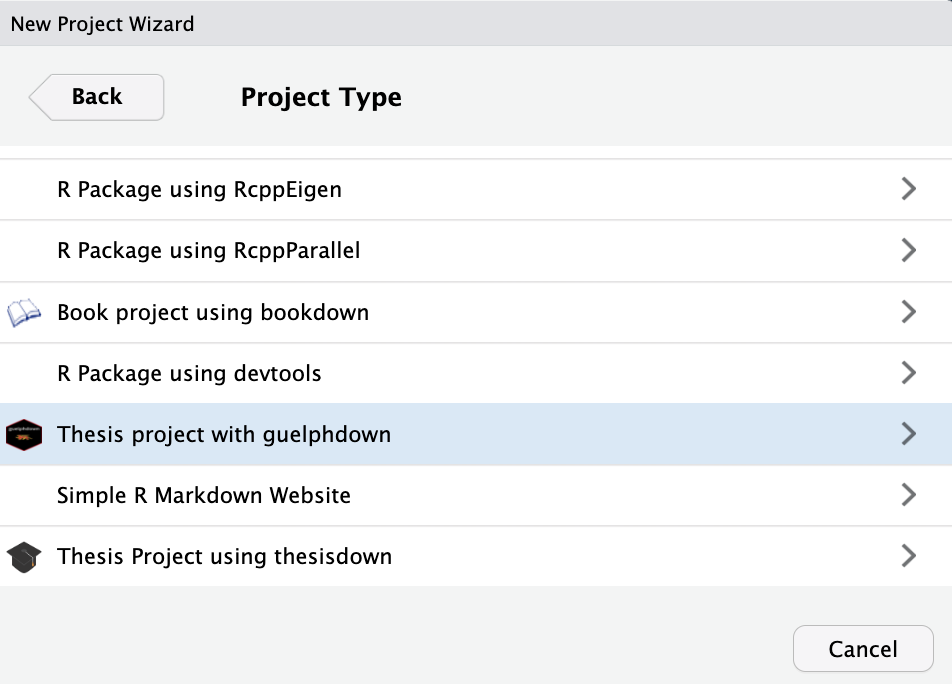
Task: Select 'Thesis Project using thesisdown'
Action: tap(476, 557)
